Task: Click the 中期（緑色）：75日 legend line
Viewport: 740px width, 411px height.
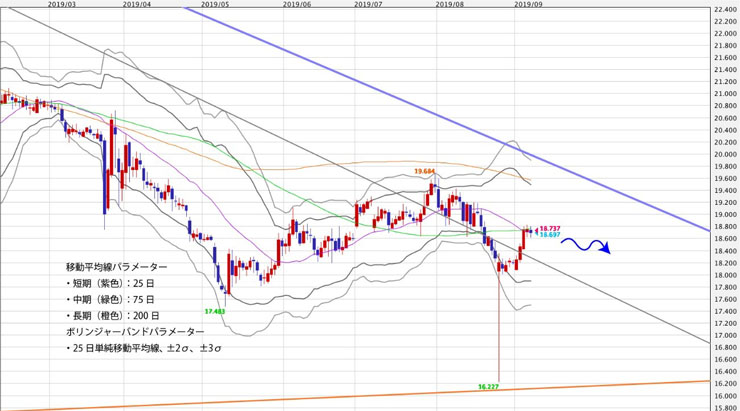Action: pos(110,300)
